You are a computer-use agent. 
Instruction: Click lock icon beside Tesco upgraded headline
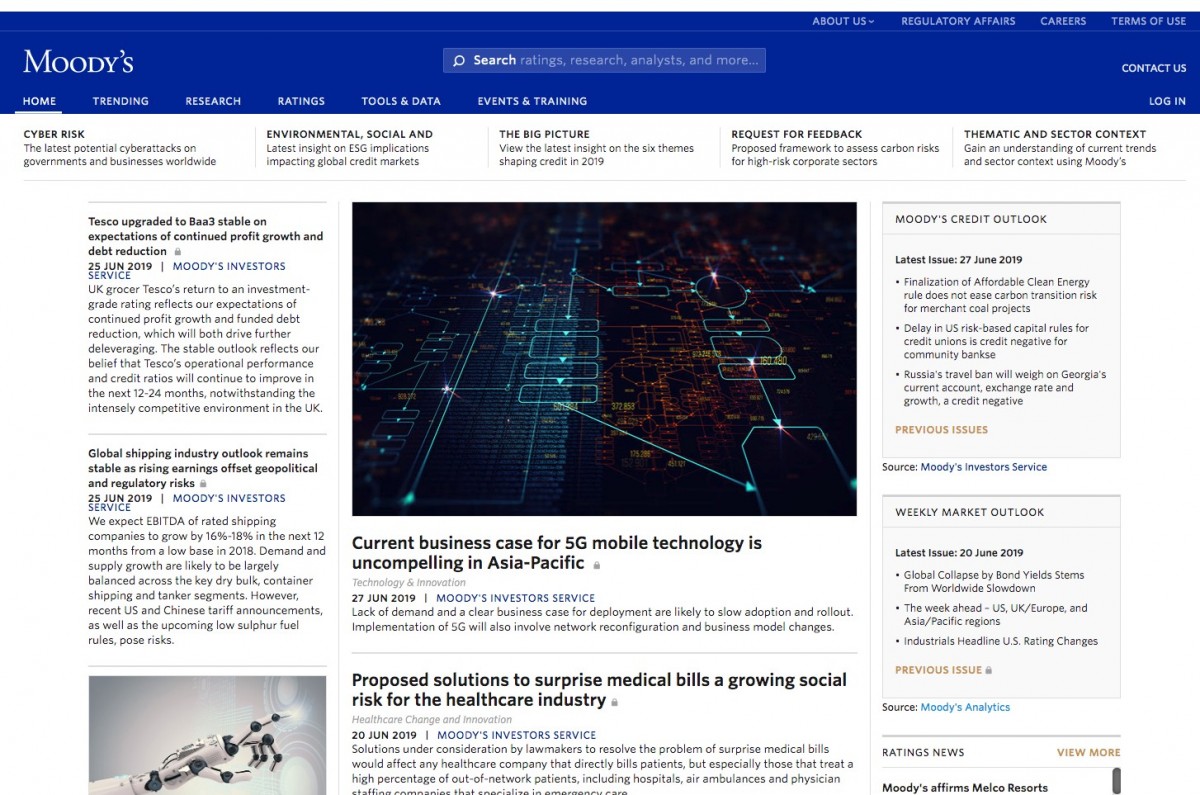[178, 252]
